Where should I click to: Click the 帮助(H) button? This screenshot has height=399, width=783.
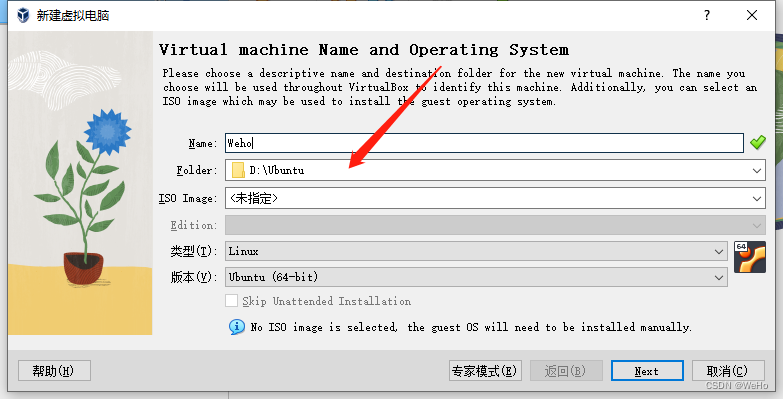[x=54, y=371]
